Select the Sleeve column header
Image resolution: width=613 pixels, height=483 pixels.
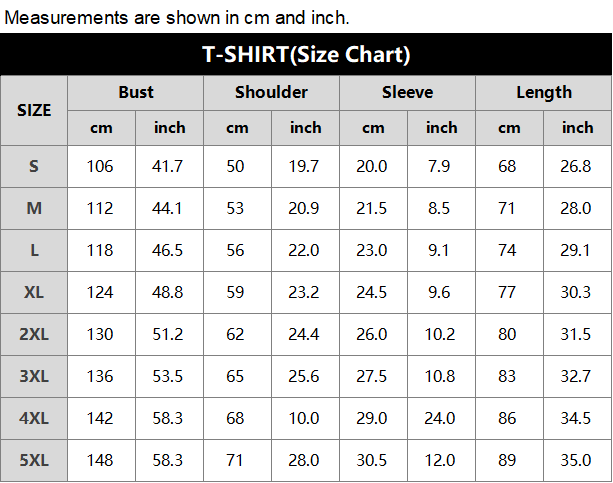click(407, 93)
